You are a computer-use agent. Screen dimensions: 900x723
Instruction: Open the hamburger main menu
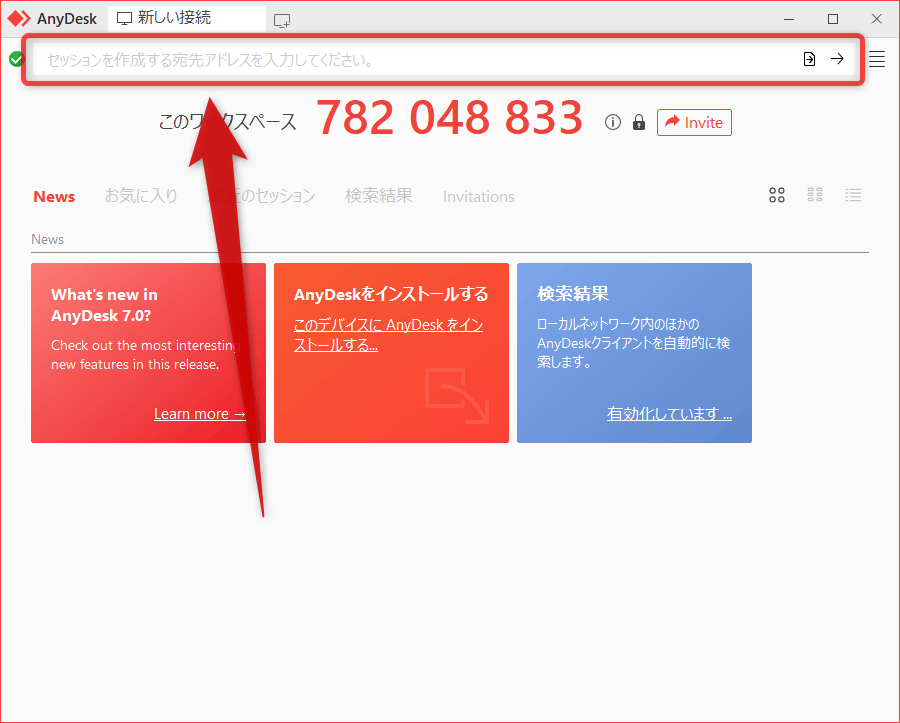tap(876, 59)
